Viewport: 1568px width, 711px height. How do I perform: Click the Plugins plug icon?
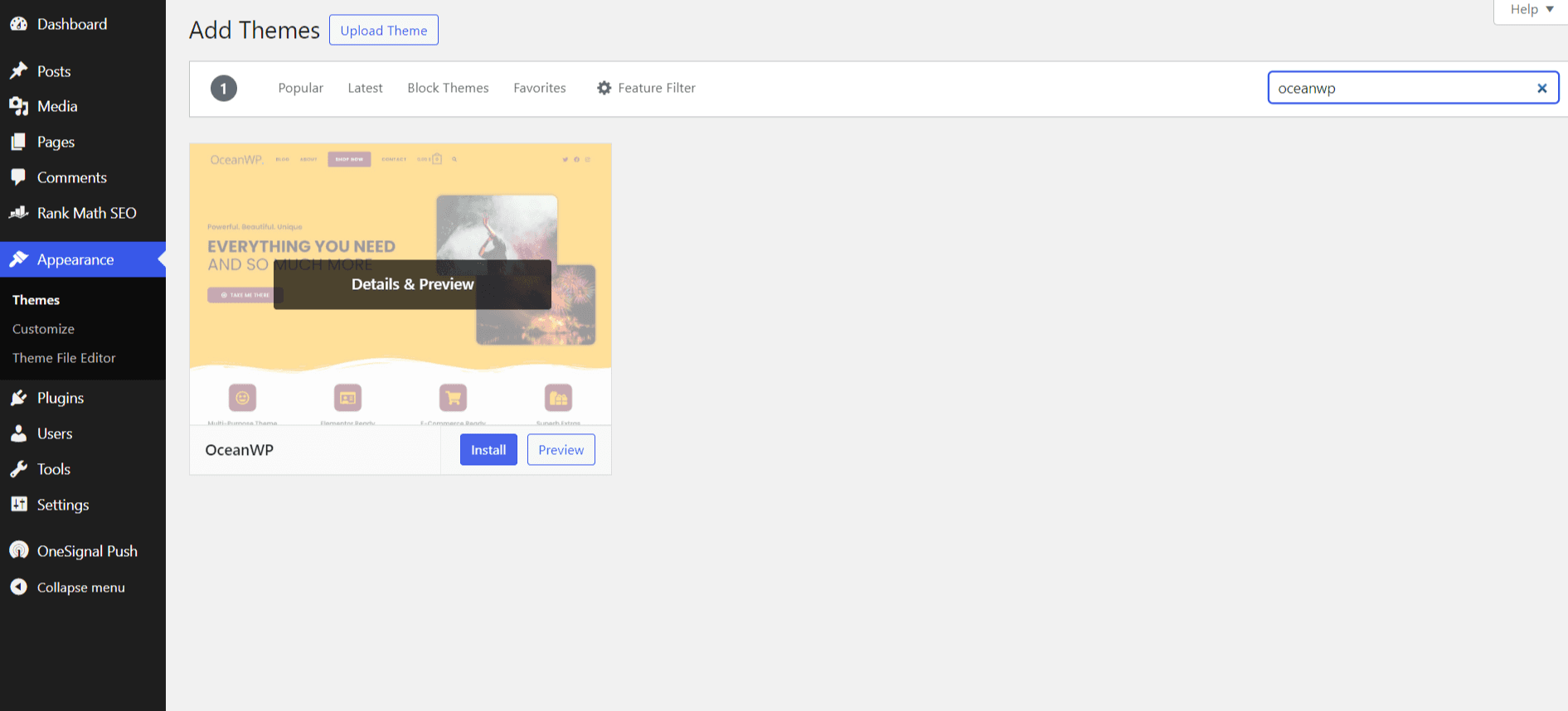[18, 398]
